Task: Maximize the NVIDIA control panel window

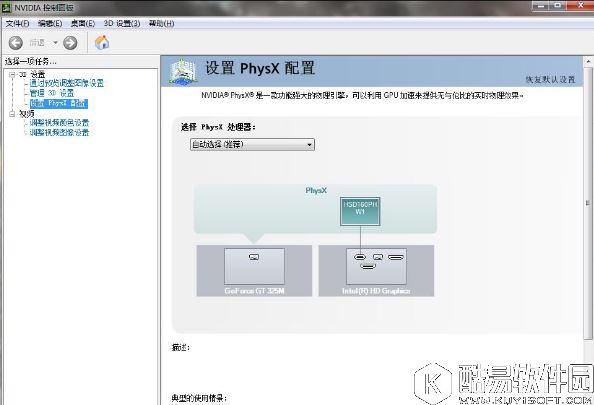Action: 558,6
